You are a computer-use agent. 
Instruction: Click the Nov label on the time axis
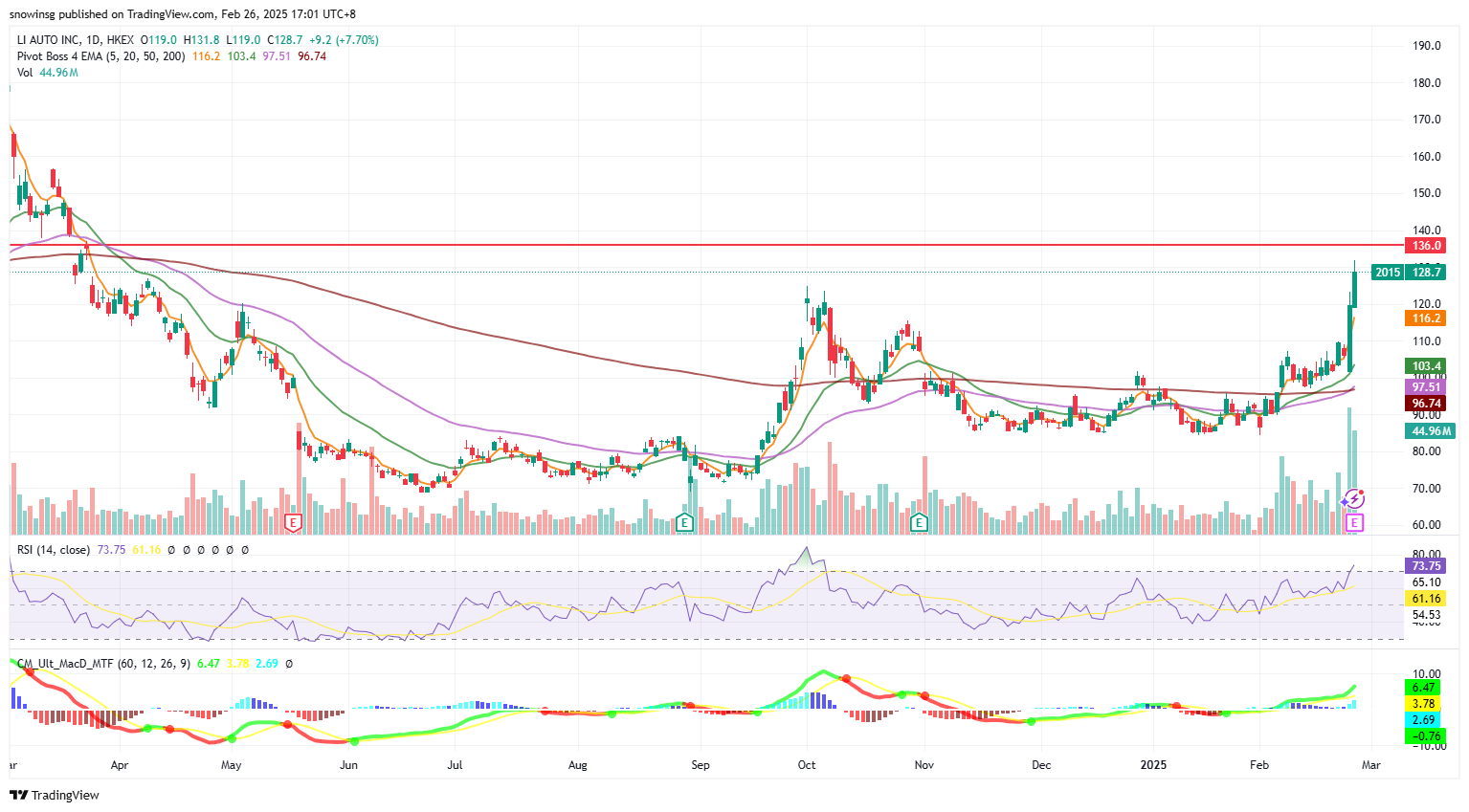tap(924, 765)
